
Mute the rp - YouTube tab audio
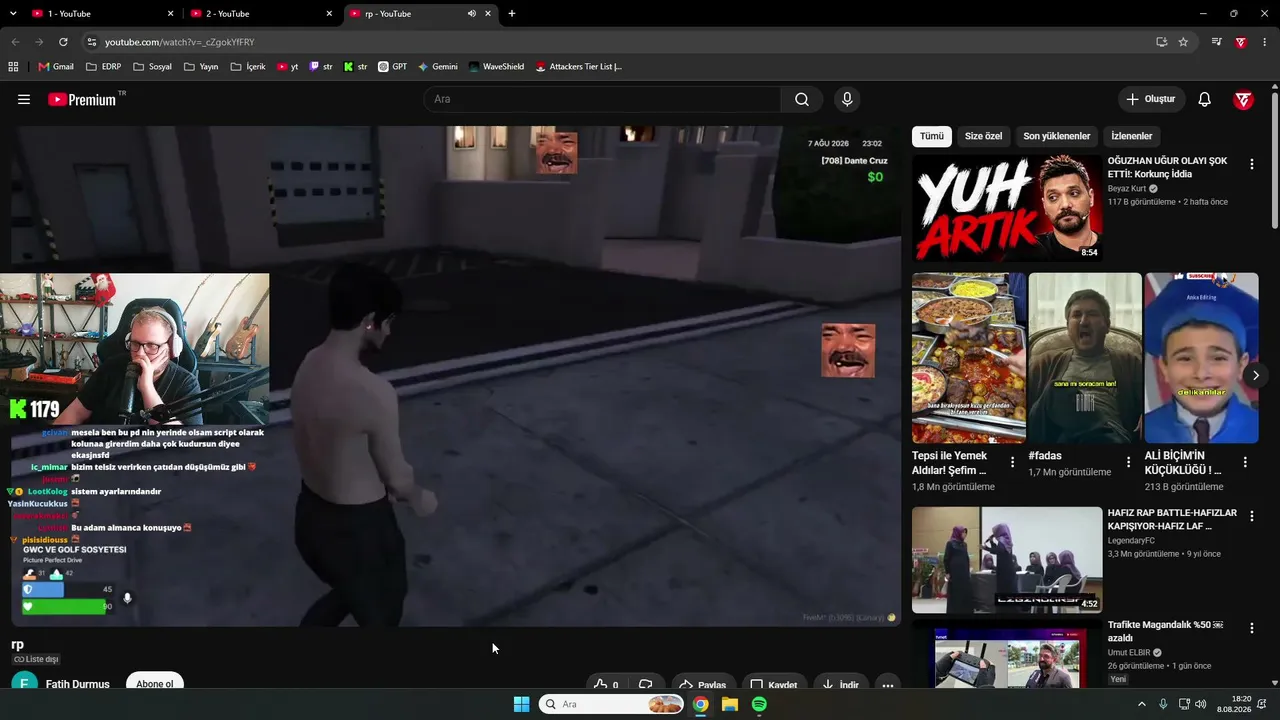(471, 14)
